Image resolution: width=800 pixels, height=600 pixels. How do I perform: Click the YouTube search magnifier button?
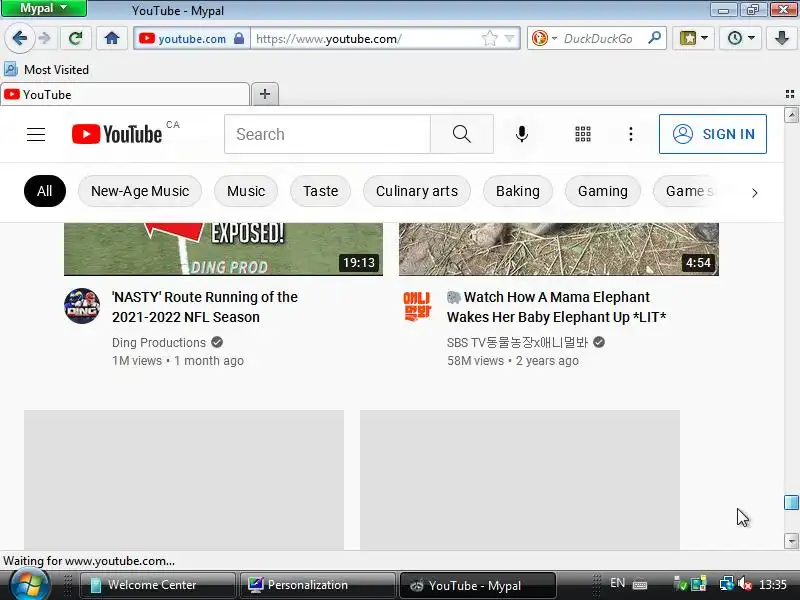[462, 134]
